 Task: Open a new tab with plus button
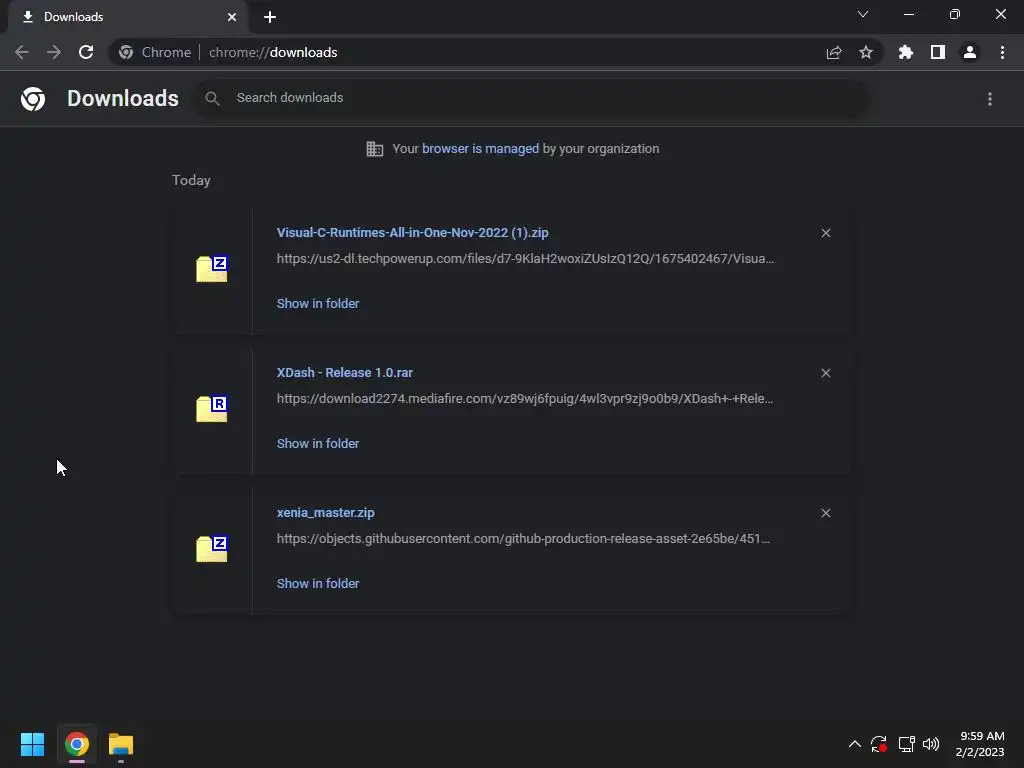coord(270,17)
